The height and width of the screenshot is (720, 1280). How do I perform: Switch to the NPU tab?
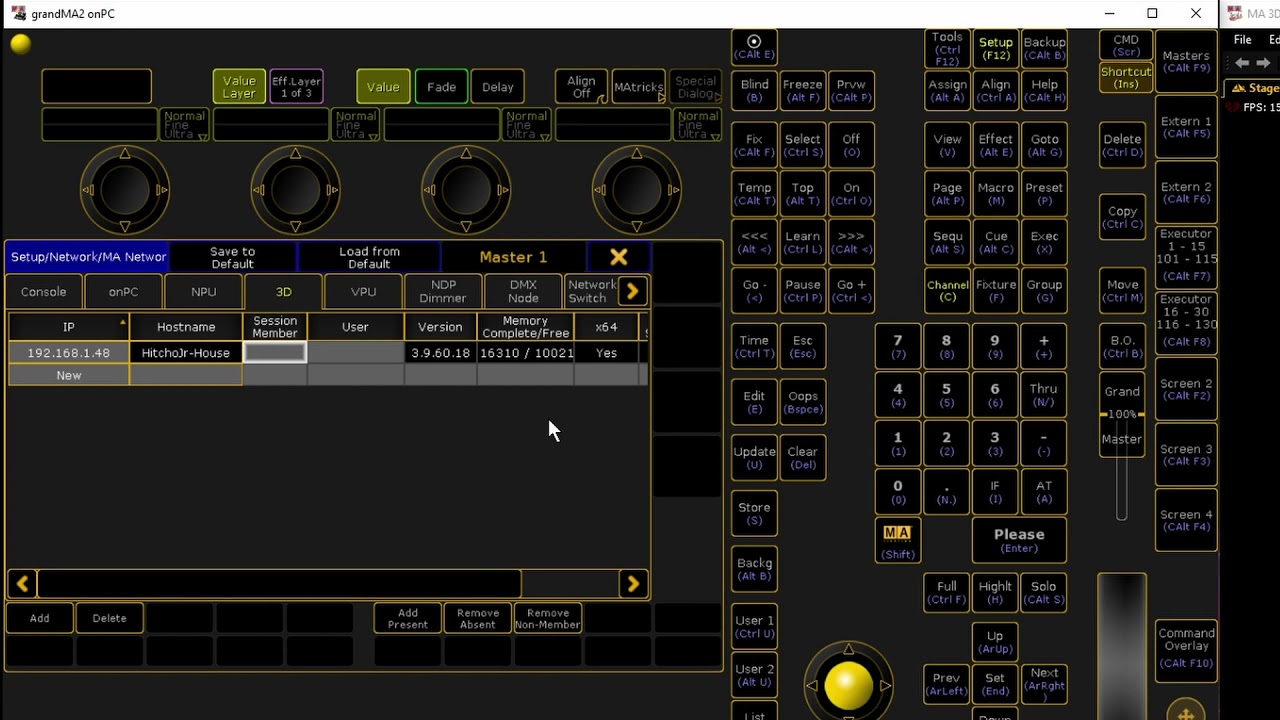[204, 292]
